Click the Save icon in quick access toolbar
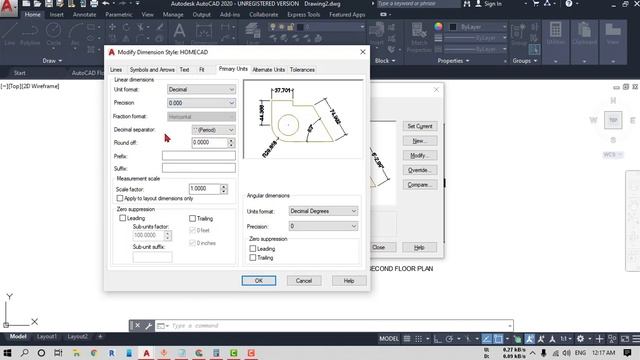The image size is (640, 360). click(x=49, y=4)
